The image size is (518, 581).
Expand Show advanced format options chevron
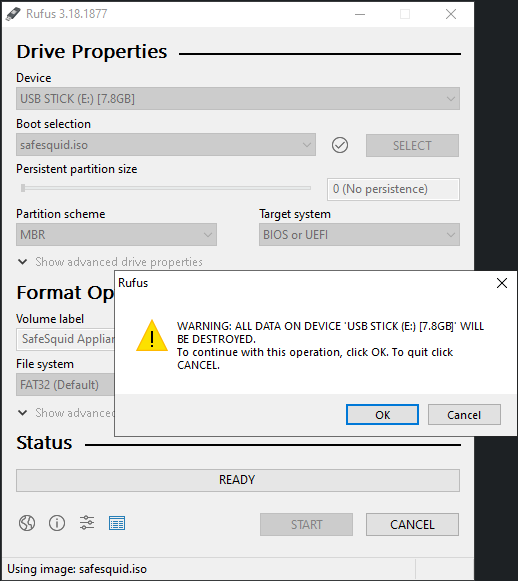coord(23,413)
